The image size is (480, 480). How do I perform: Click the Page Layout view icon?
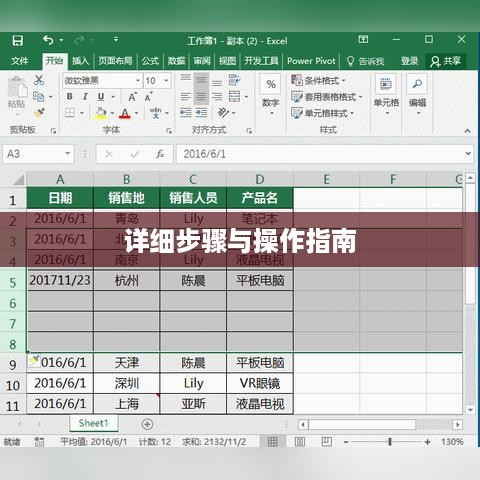tap(300, 442)
